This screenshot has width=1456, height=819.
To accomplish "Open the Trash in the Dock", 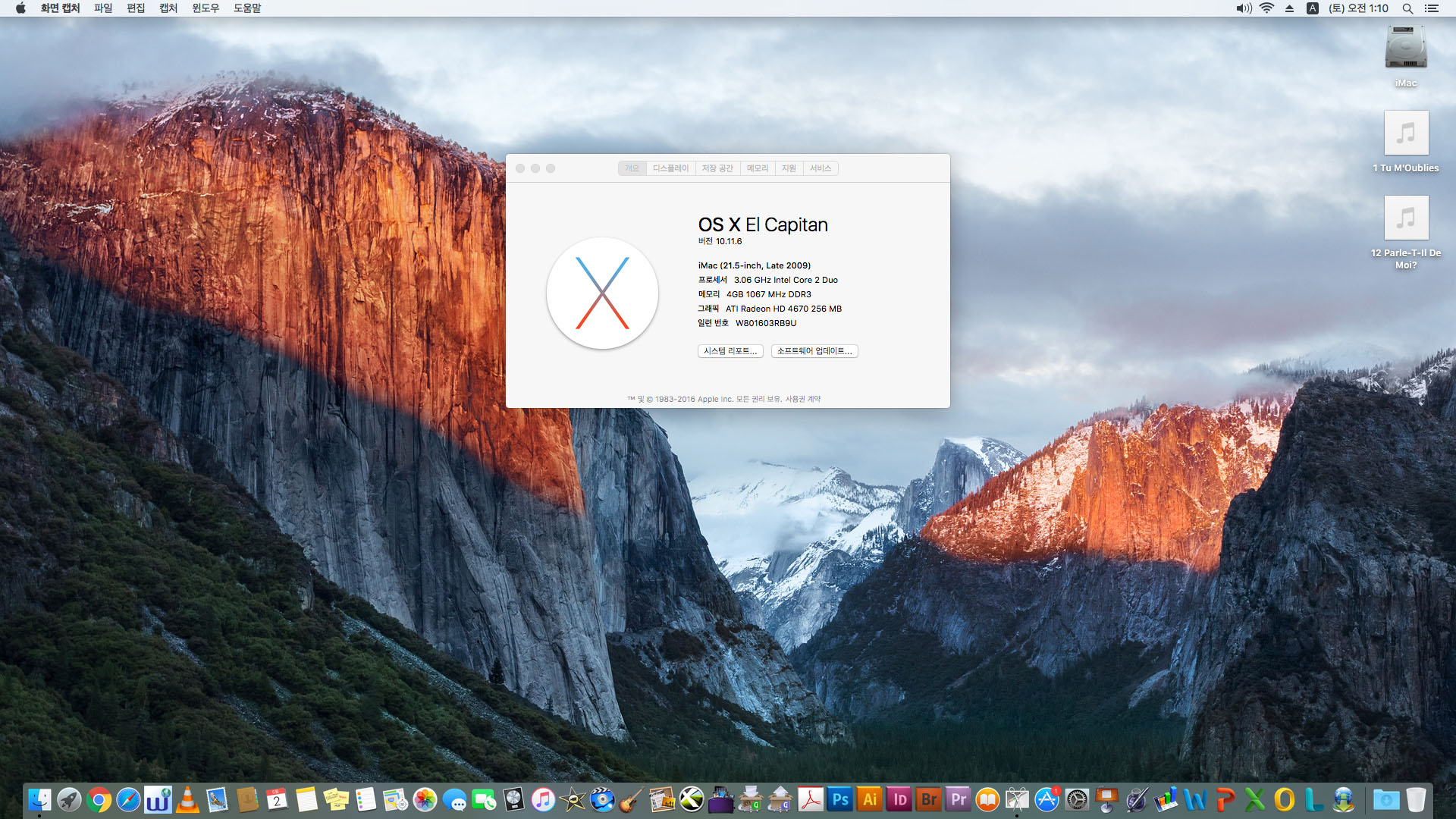I will [x=1415, y=799].
